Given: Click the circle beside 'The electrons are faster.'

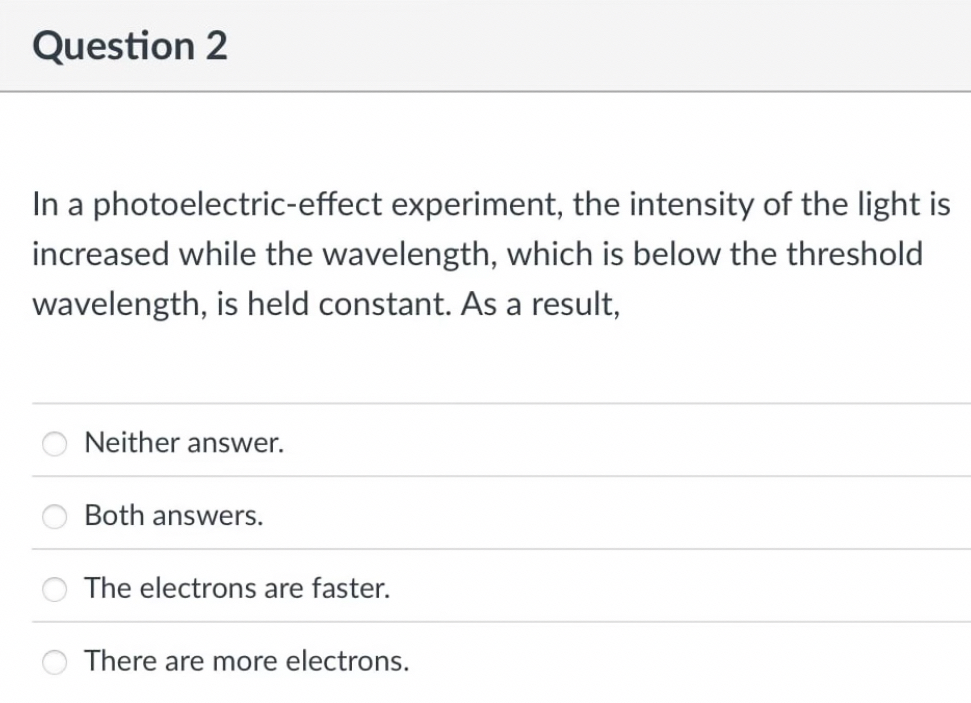Looking at the screenshot, I should pyautogui.click(x=56, y=589).
